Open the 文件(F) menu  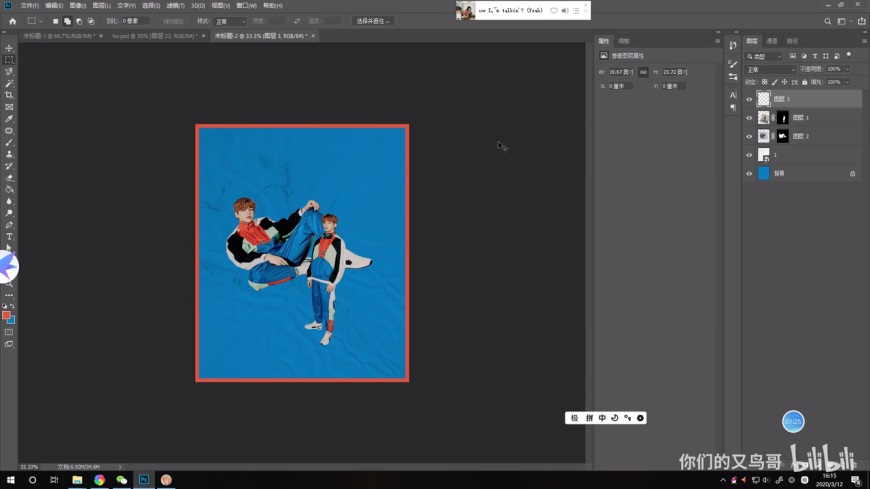pyautogui.click(x=29, y=6)
